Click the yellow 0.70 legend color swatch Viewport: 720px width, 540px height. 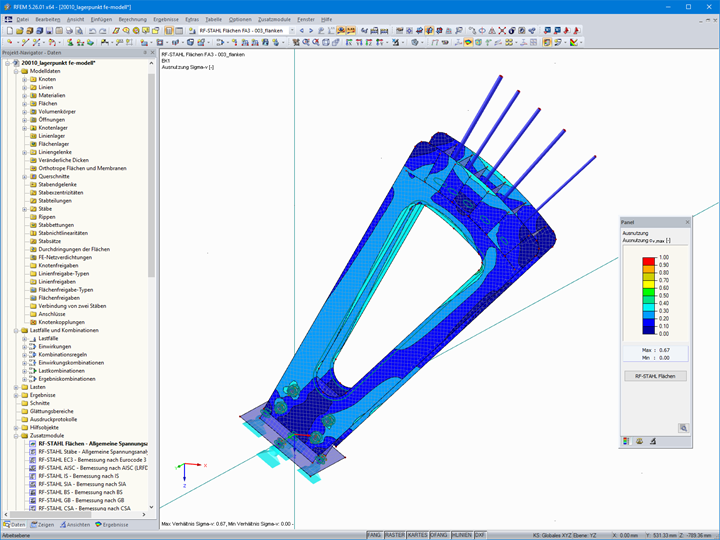tap(648, 284)
